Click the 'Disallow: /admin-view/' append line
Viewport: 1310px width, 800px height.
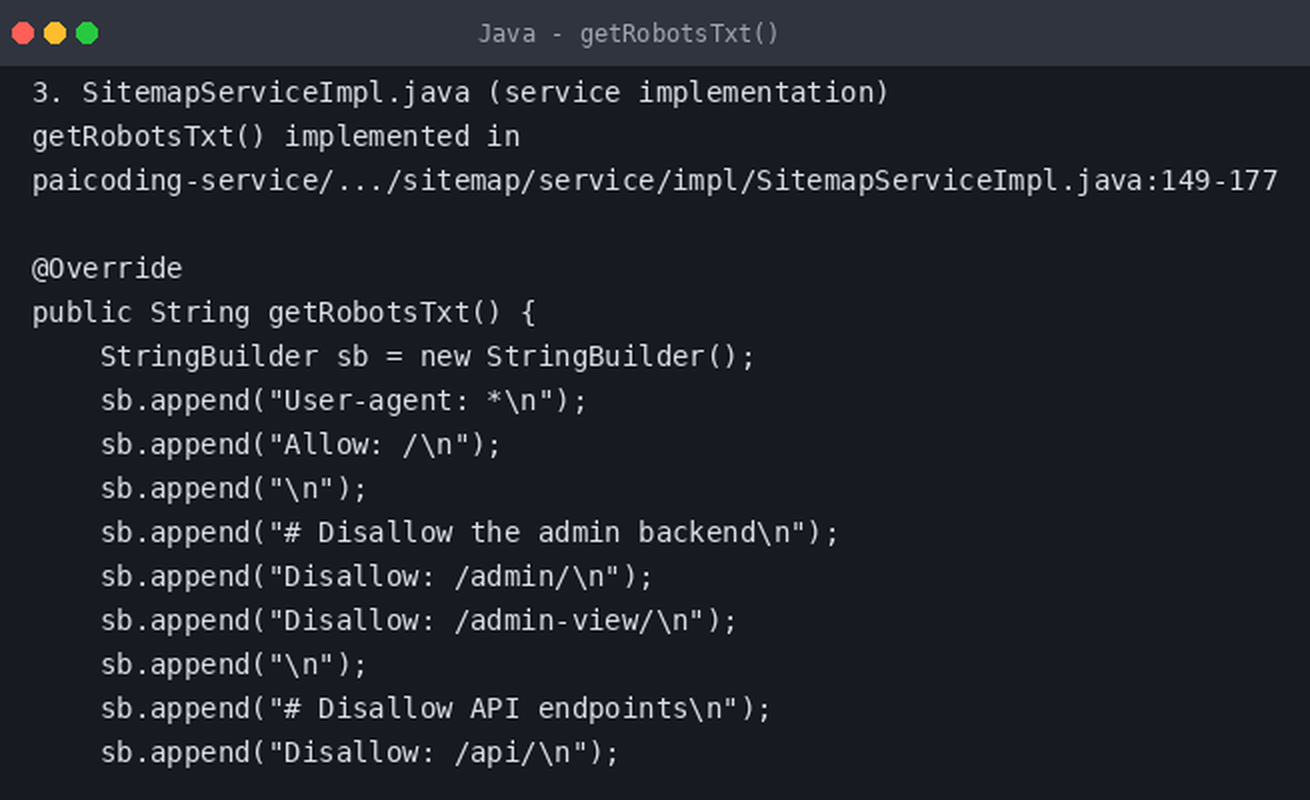(418, 621)
